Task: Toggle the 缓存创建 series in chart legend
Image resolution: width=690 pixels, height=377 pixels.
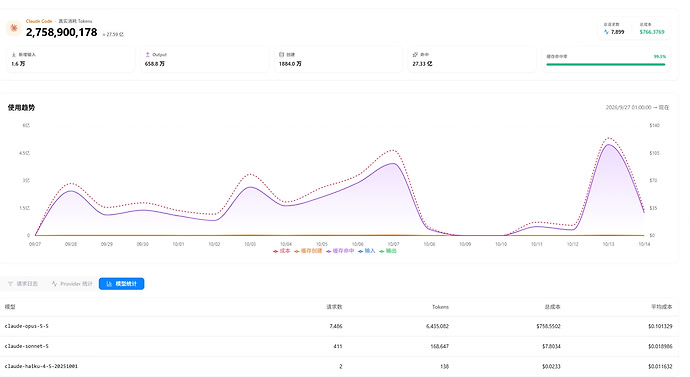Action: (308, 251)
